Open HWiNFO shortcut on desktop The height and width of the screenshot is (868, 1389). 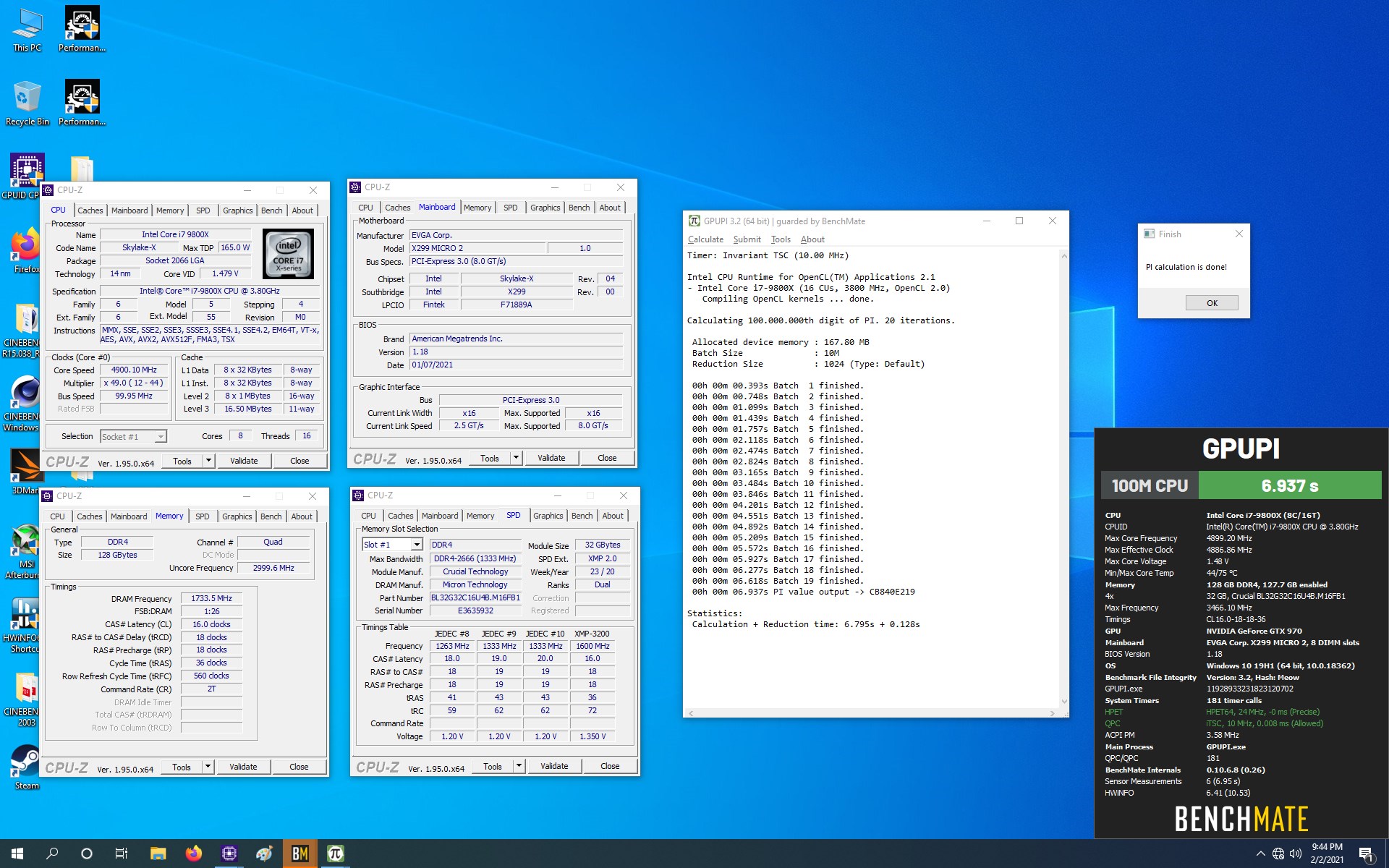click(25, 626)
